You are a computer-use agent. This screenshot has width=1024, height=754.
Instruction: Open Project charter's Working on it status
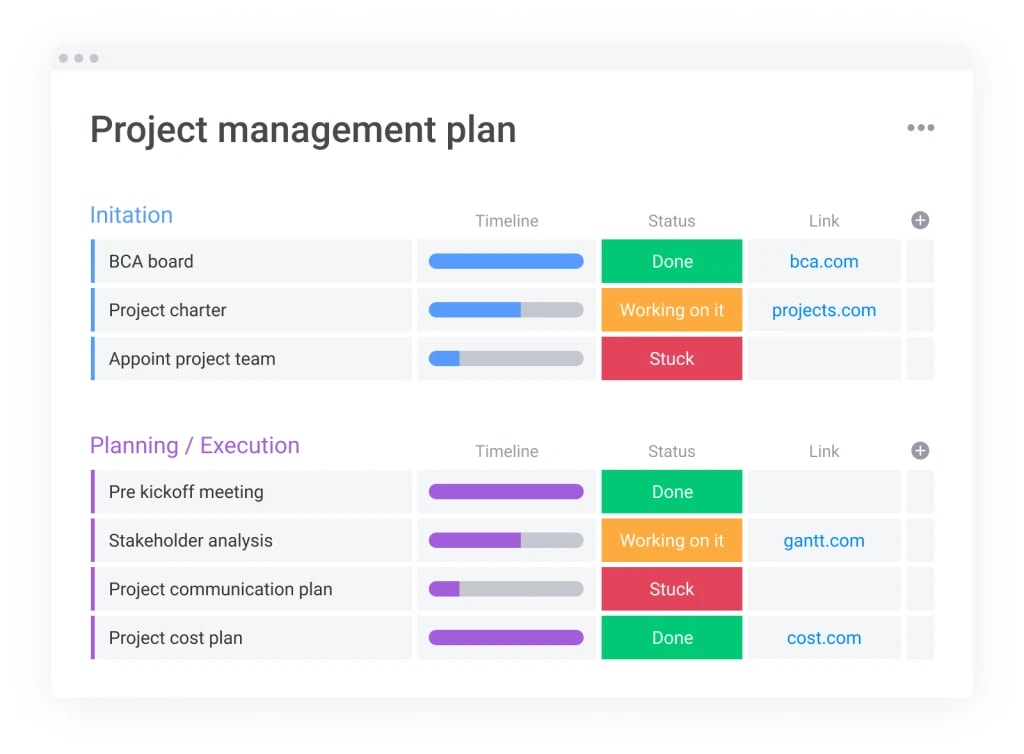tap(672, 310)
